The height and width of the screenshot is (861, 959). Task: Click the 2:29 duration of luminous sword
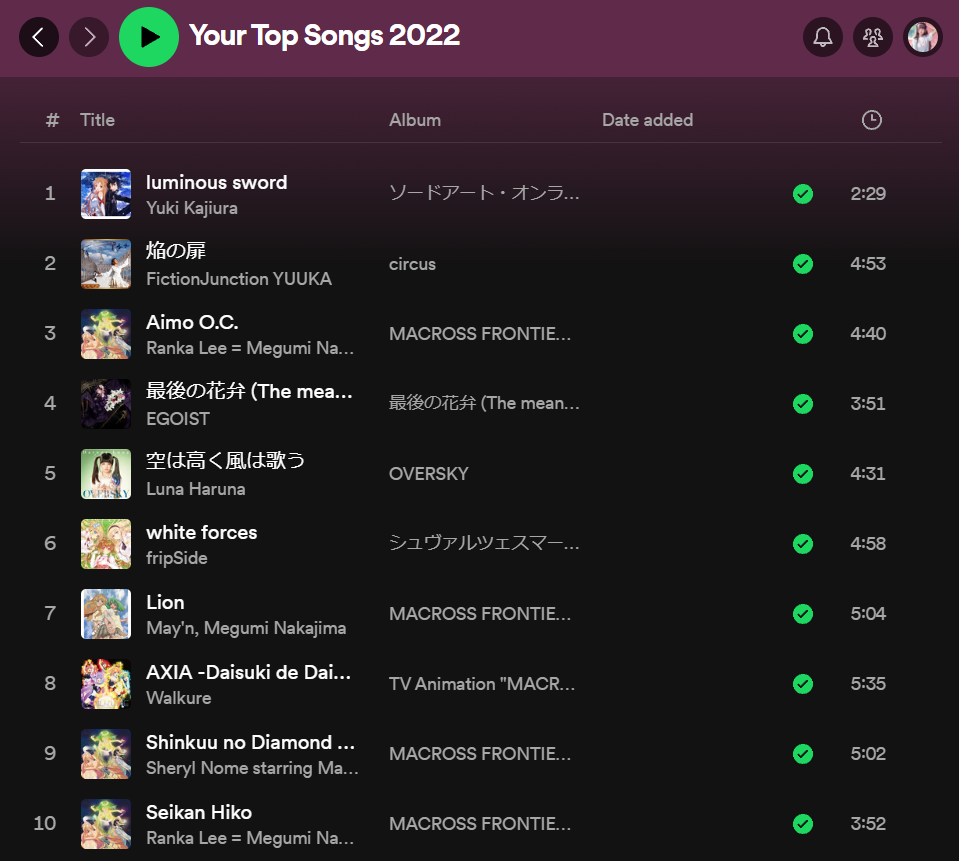868,194
